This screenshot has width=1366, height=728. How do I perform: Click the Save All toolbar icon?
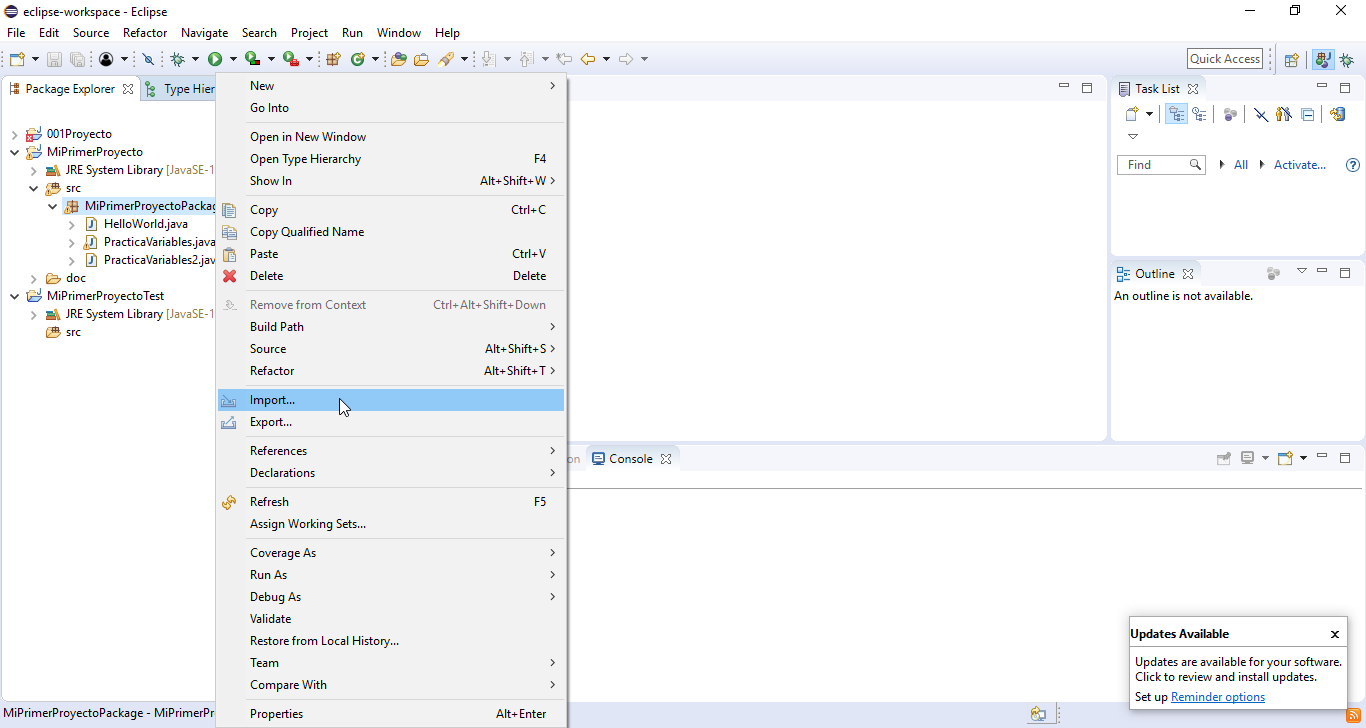coord(77,58)
